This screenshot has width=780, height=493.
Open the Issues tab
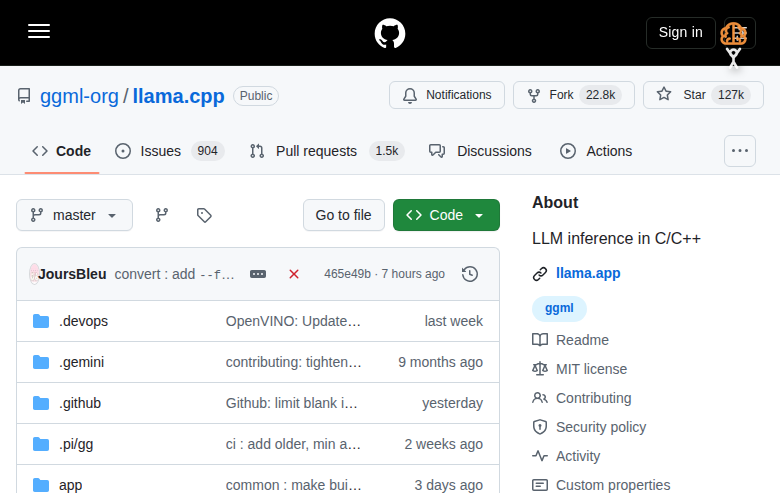[x=169, y=151]
